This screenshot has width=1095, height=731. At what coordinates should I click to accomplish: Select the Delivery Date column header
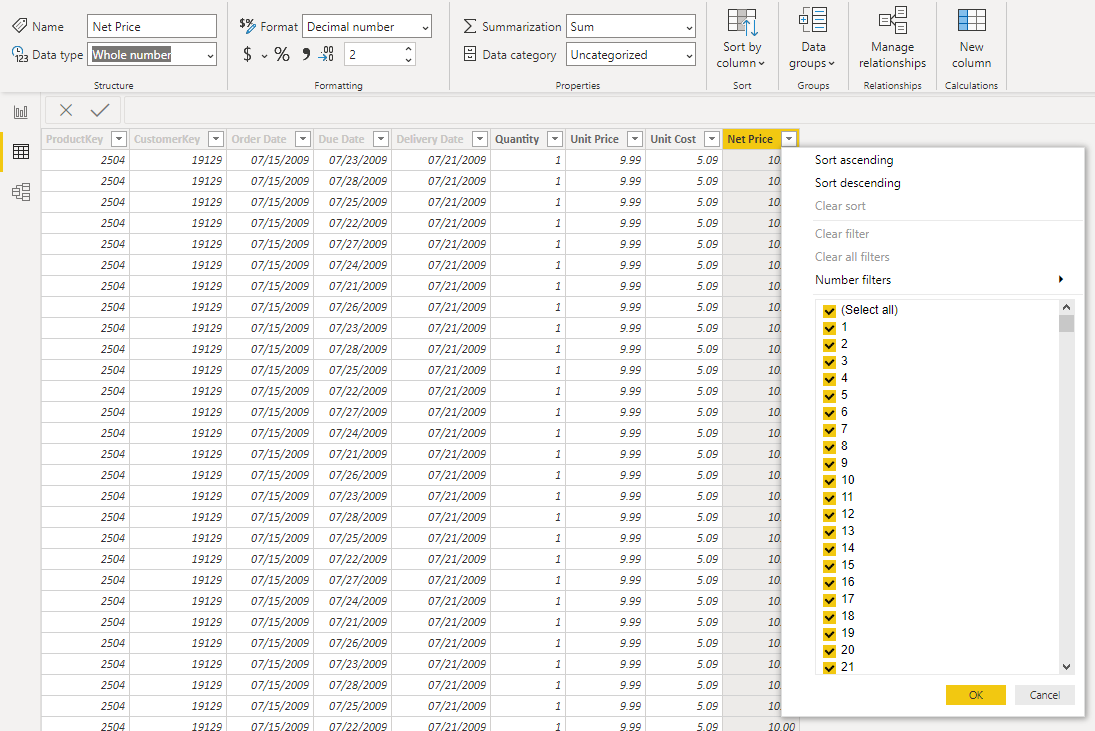pos(429,139)
